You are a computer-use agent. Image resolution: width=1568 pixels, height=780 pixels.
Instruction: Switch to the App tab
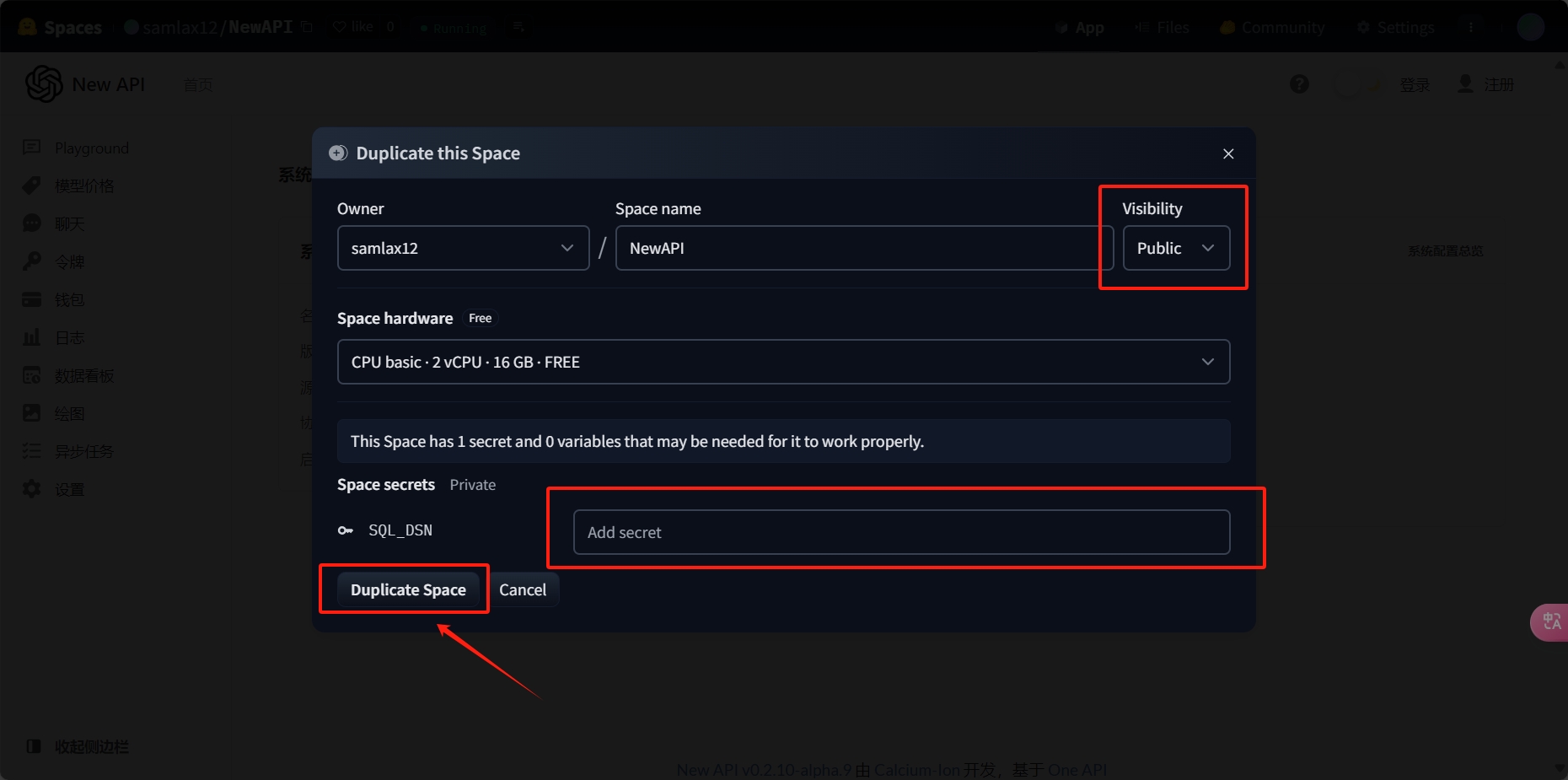(1080, 28)
